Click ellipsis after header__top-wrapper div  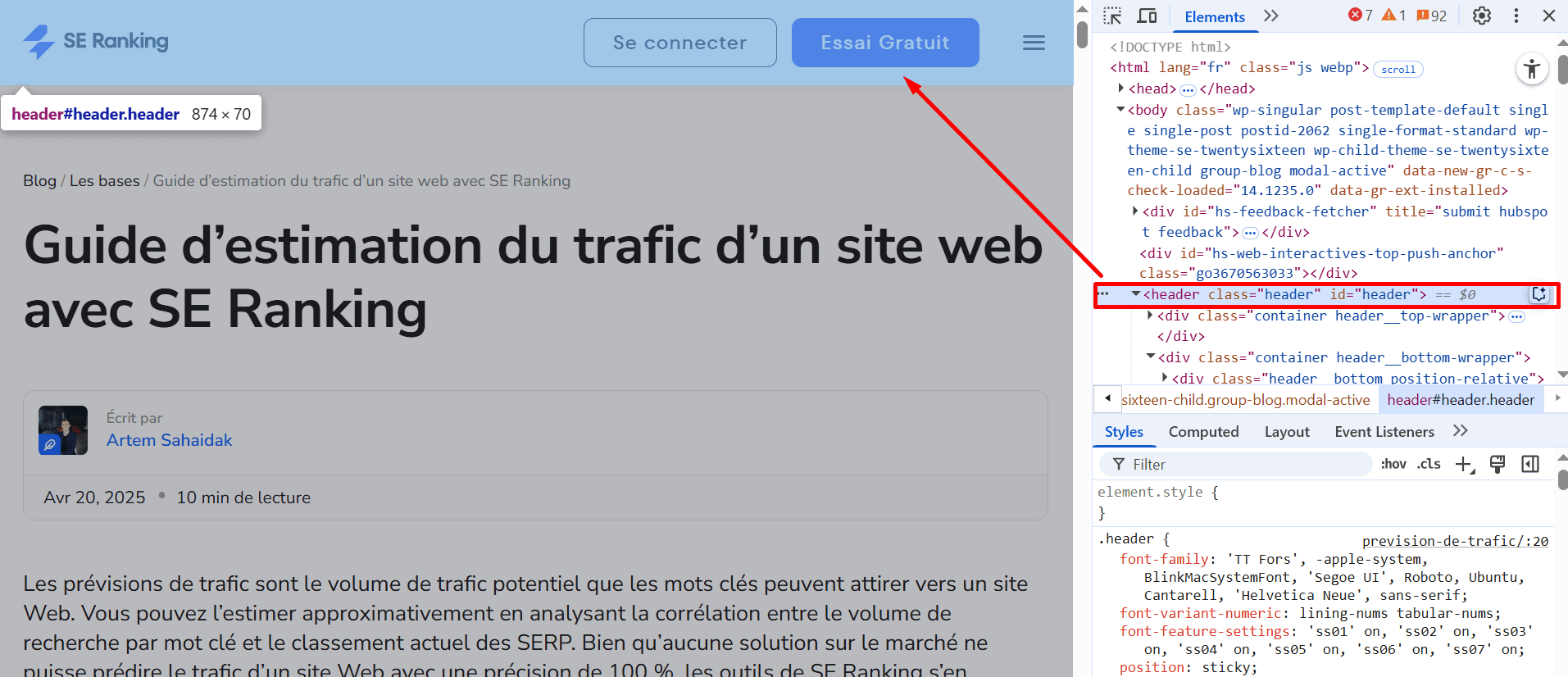coord(1517,317)
